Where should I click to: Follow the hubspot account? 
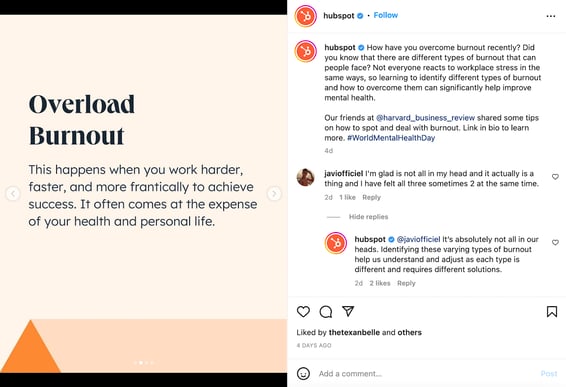386,15
